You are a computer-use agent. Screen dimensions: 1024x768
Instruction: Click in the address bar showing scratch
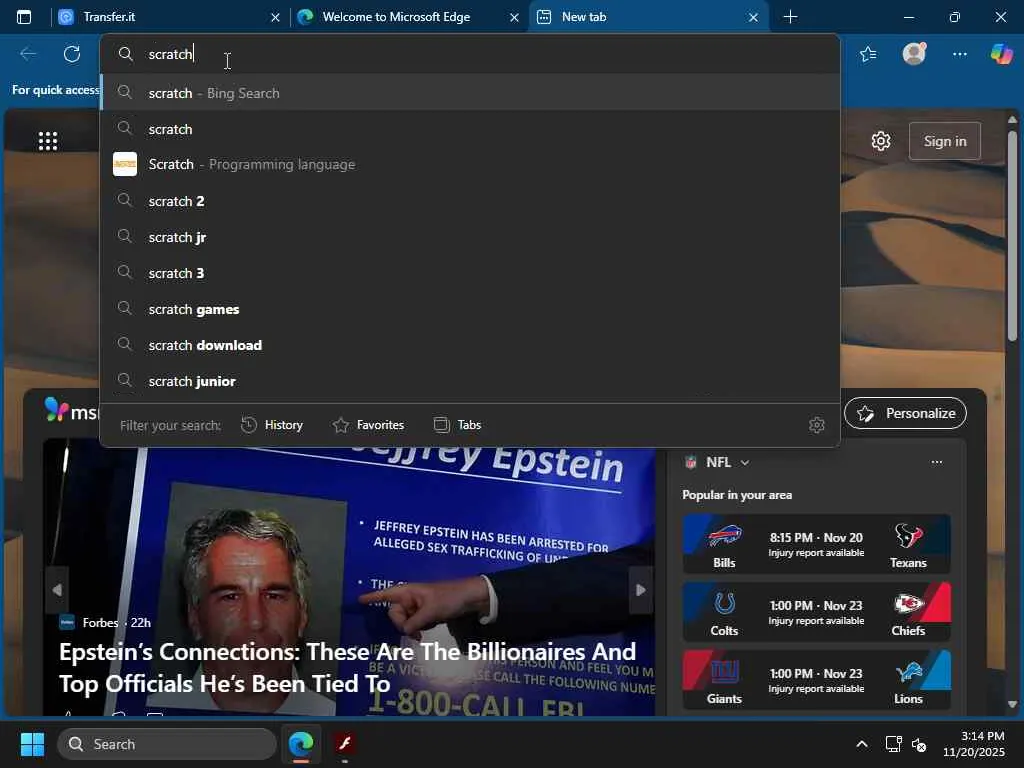click(x=470, y=54)
